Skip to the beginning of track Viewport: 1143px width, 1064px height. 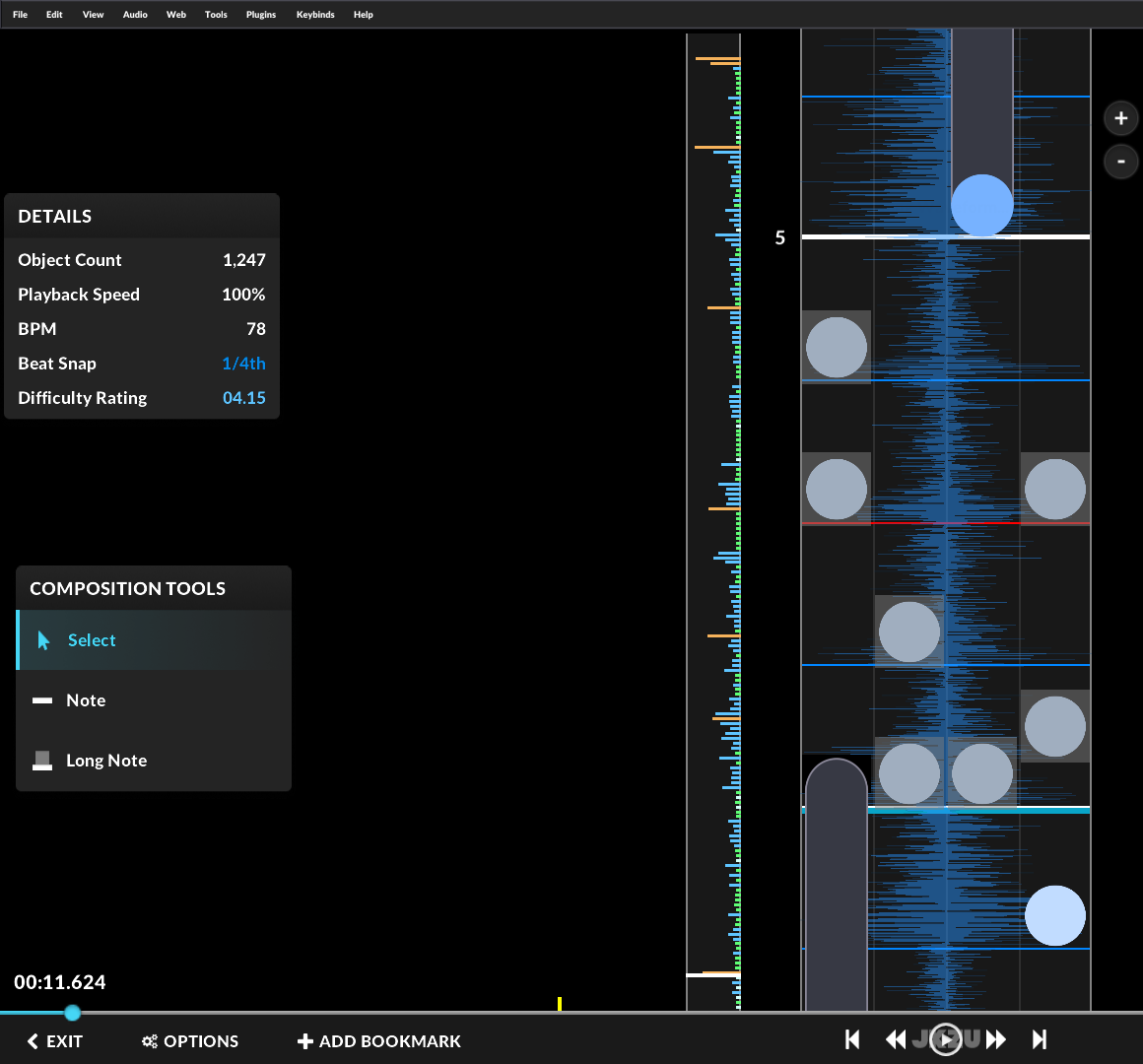tap(852, 1039)
